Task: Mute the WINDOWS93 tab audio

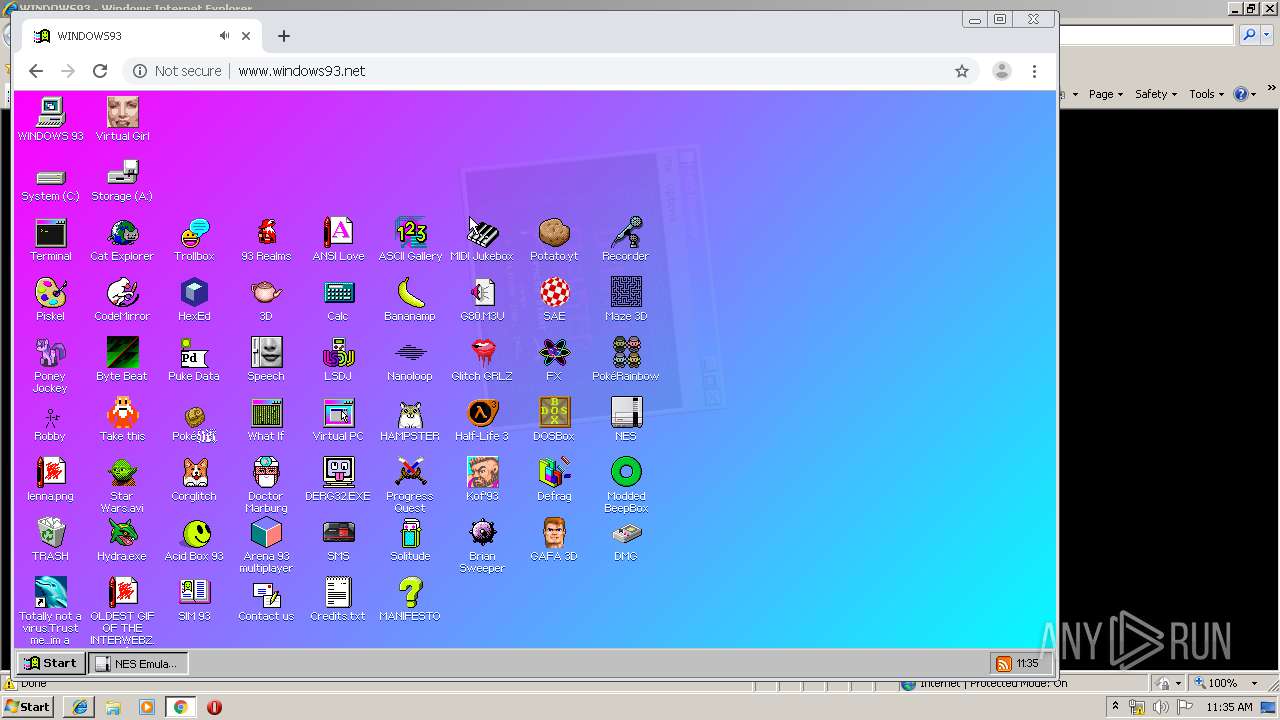Action: [x=224, y=36]
